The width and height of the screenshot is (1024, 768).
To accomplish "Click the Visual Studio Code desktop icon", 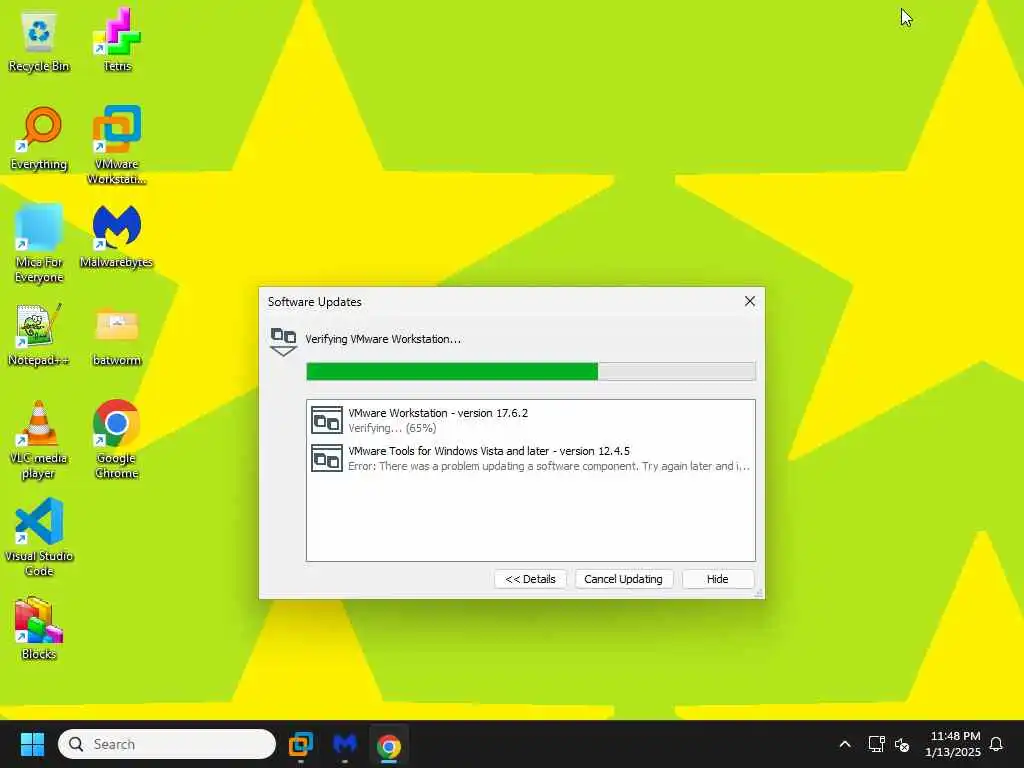I will (39, 537).
